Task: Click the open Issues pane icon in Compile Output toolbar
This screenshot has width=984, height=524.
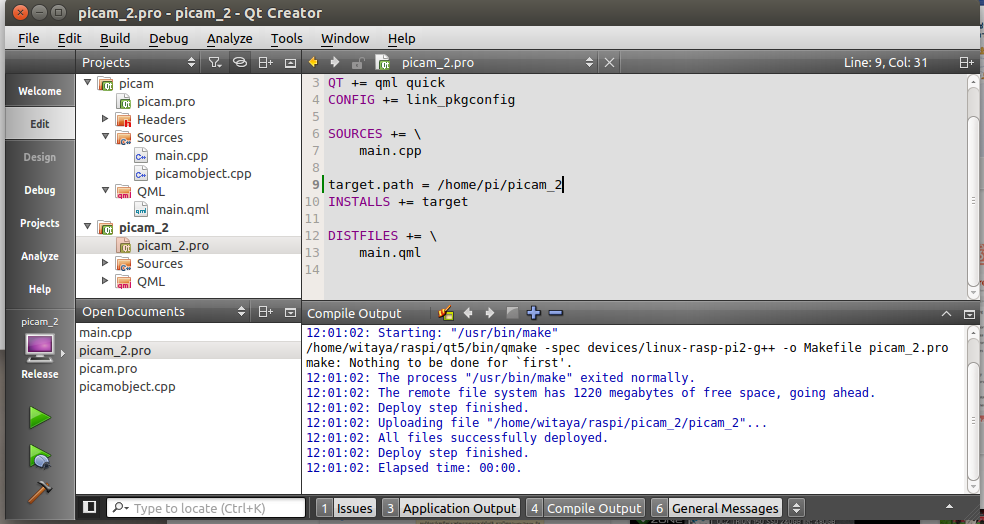Action: click(x=446, y=313)
